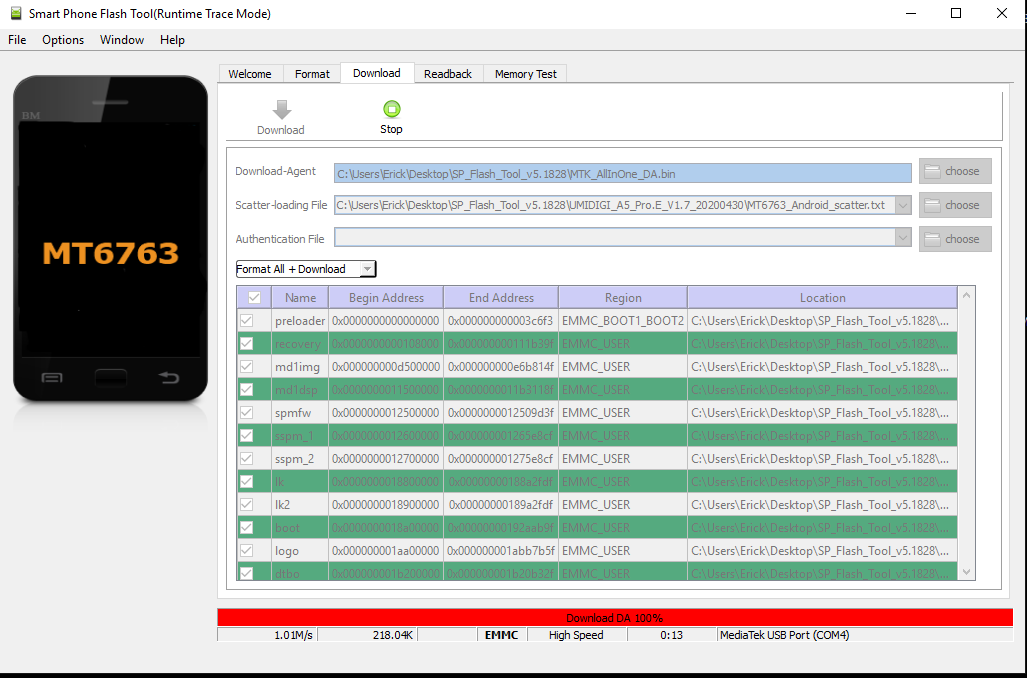This screenshot has height=678, width=1027.
Task: Click the Name column header
Action: (x=300, y=297)
